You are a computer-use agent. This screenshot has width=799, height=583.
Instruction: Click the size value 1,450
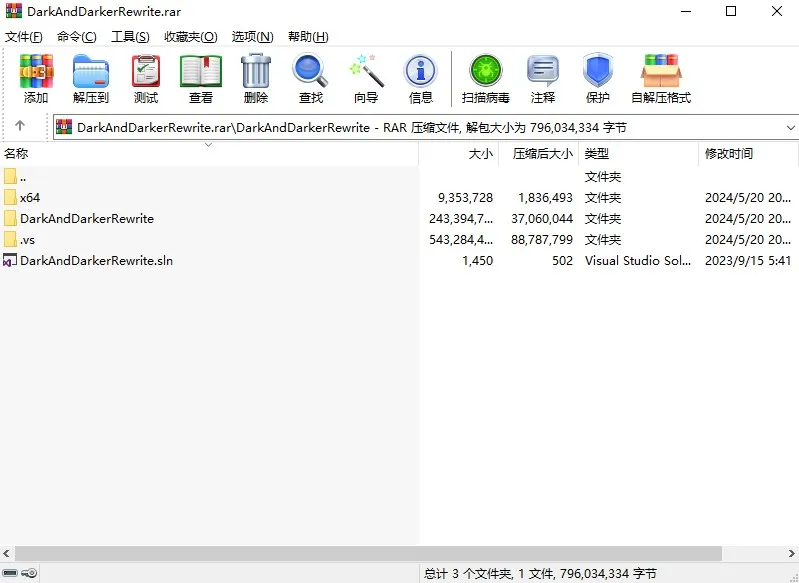pos(477,260)
